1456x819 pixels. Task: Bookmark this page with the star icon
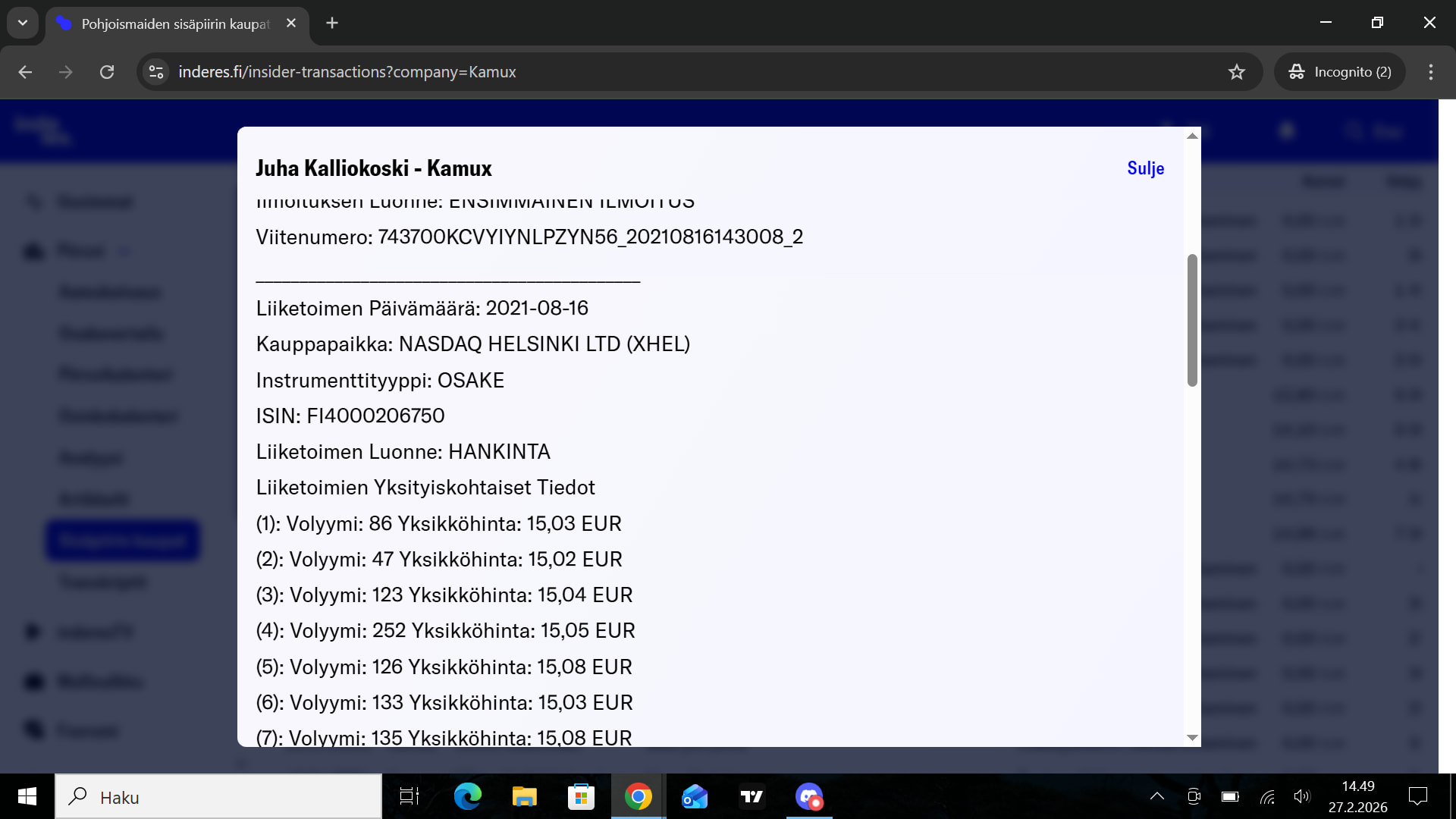pos(1237,72)
